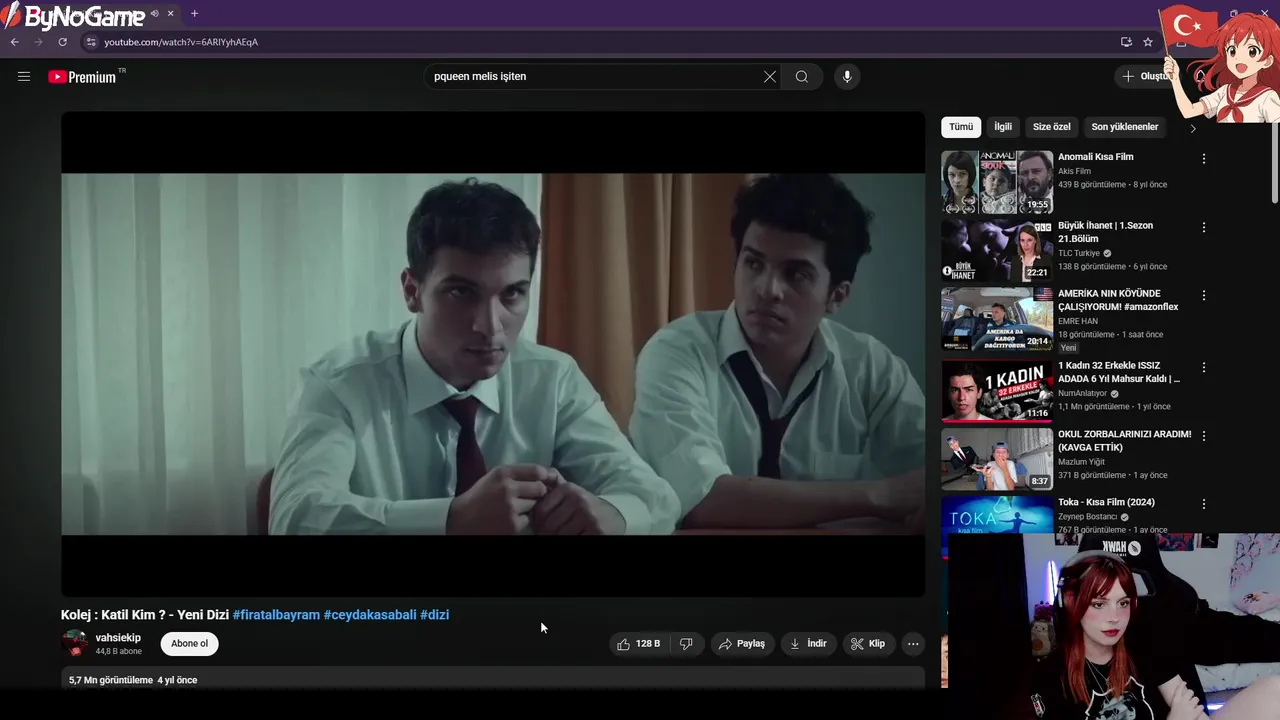Select the İlgili filter chip
The image size is (1280, 720).
tap(1003, 127)
